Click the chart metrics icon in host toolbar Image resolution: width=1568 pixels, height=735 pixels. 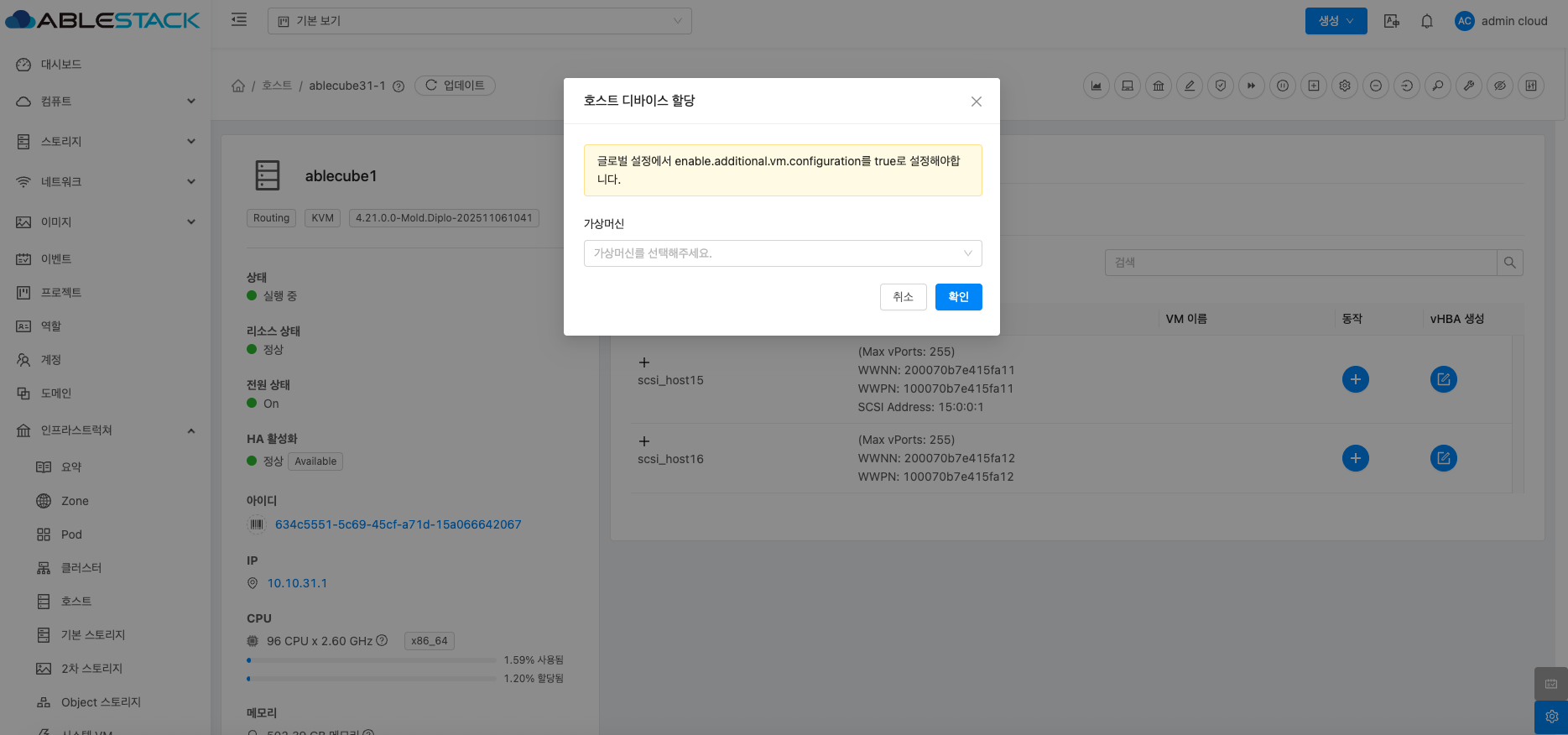pyautogui.click(x=1096, y=86)
